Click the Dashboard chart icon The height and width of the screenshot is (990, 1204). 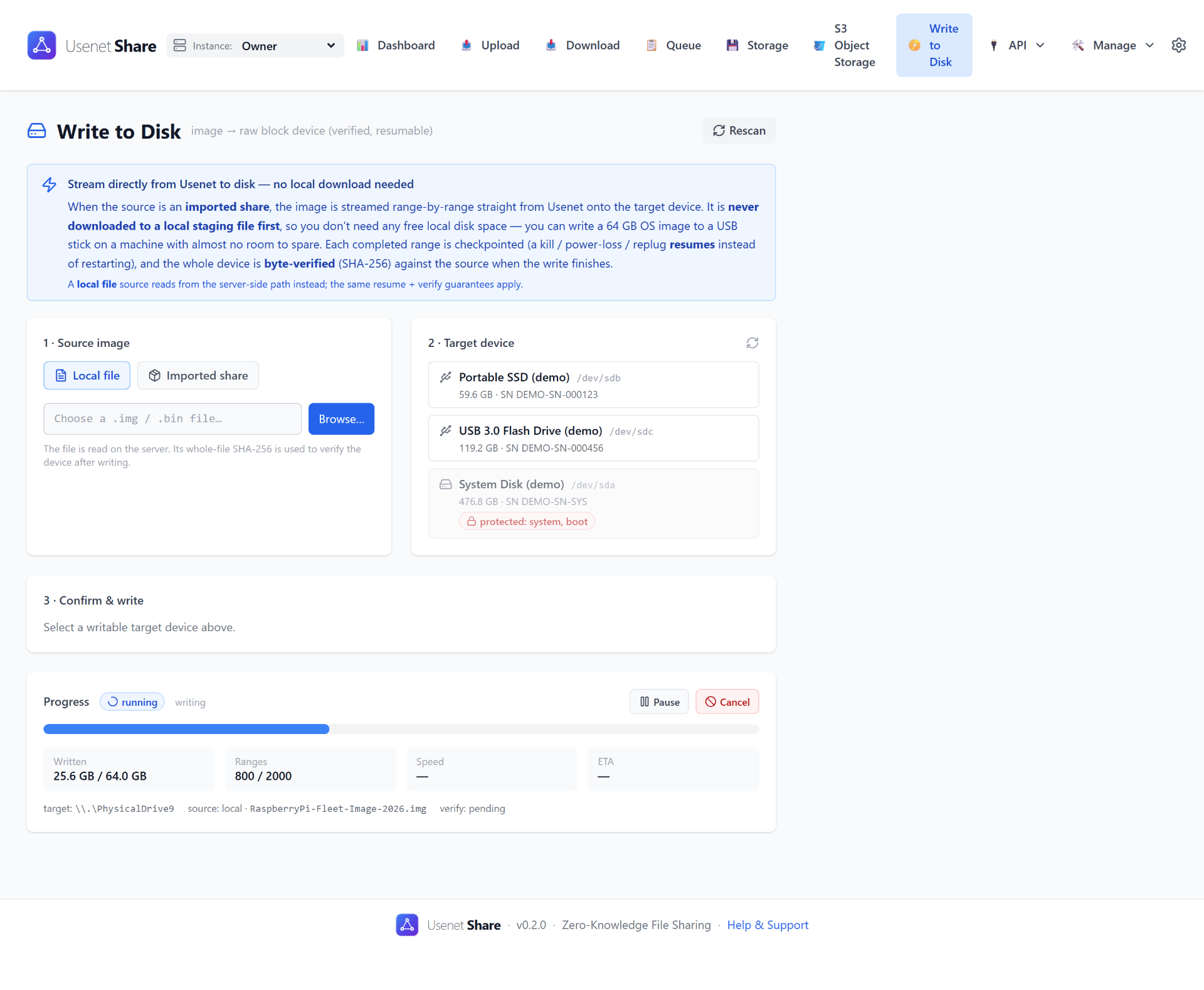click(362, 45)
